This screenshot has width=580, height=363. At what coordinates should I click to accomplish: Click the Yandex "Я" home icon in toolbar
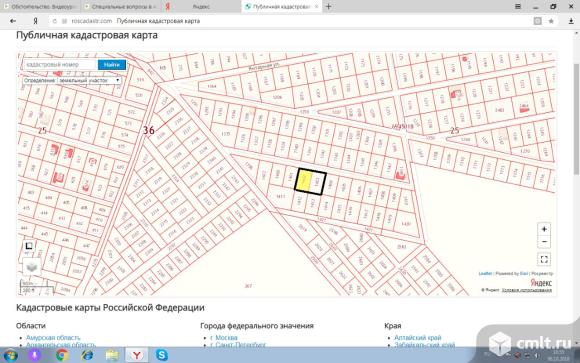coord(35,21)
